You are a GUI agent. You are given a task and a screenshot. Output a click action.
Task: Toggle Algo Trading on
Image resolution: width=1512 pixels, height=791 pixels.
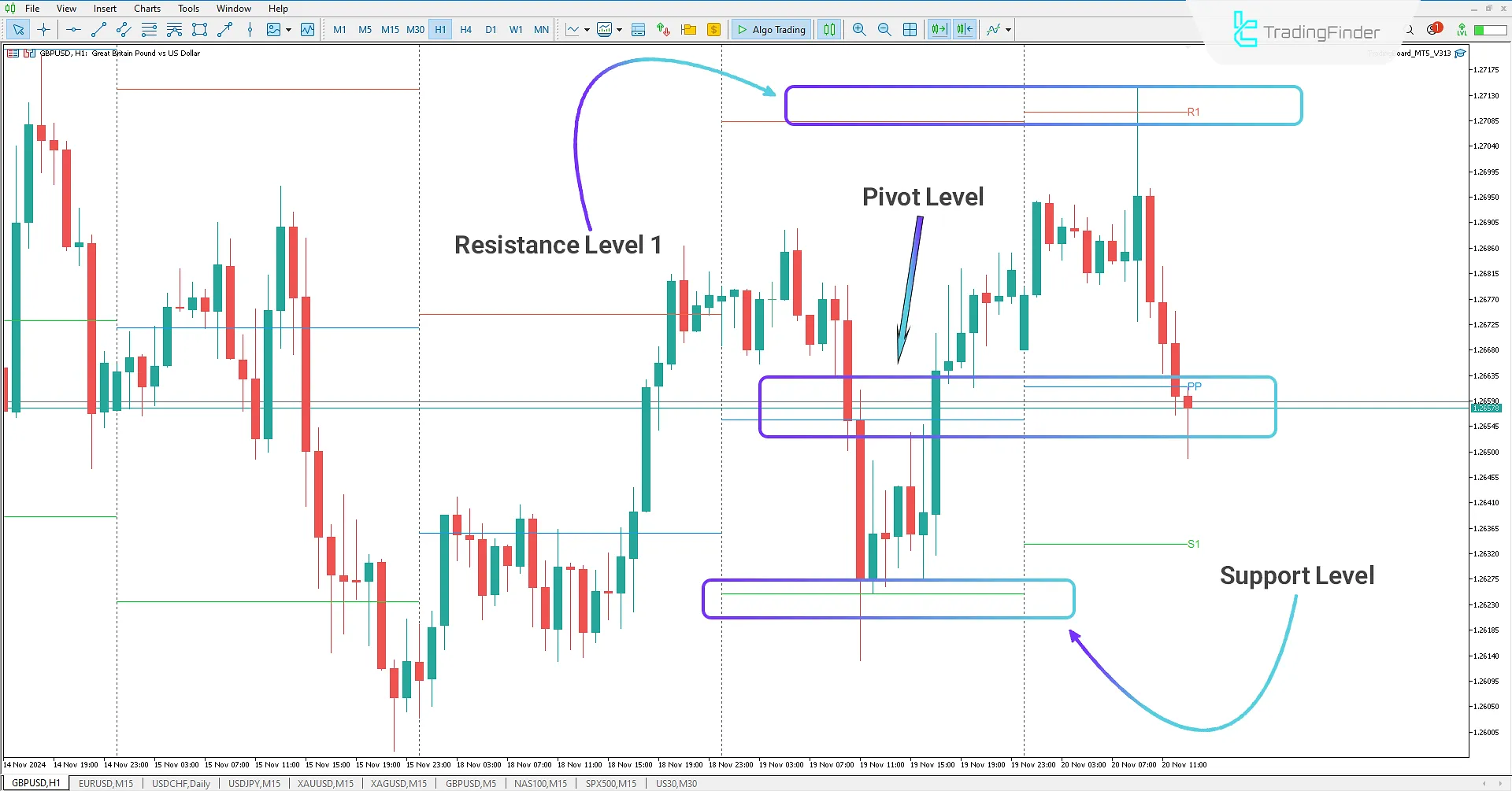pos(772,29)
